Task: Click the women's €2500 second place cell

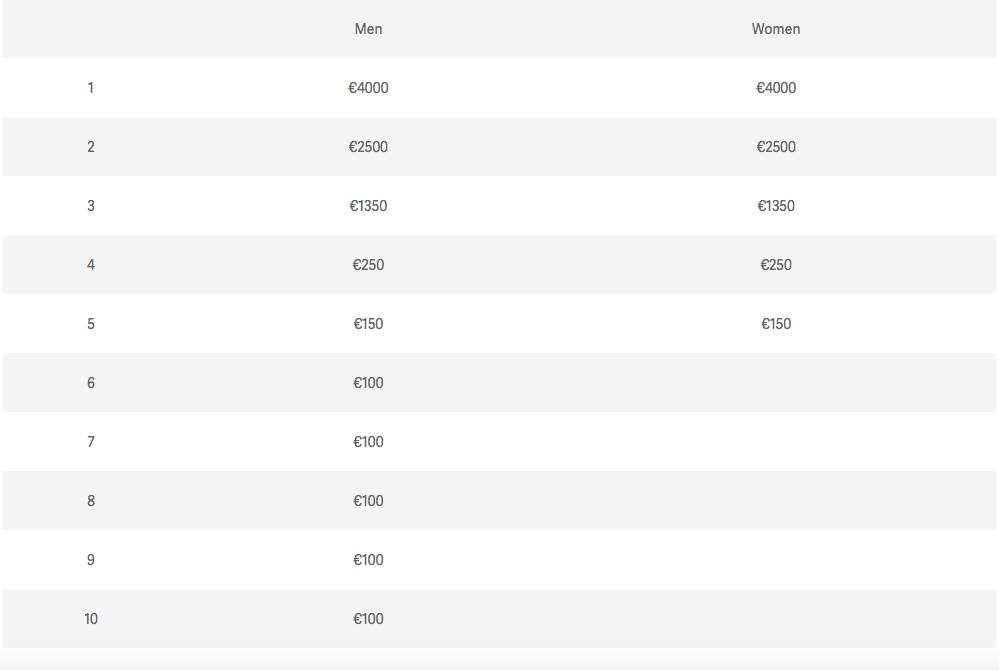Action: [776, 147]
